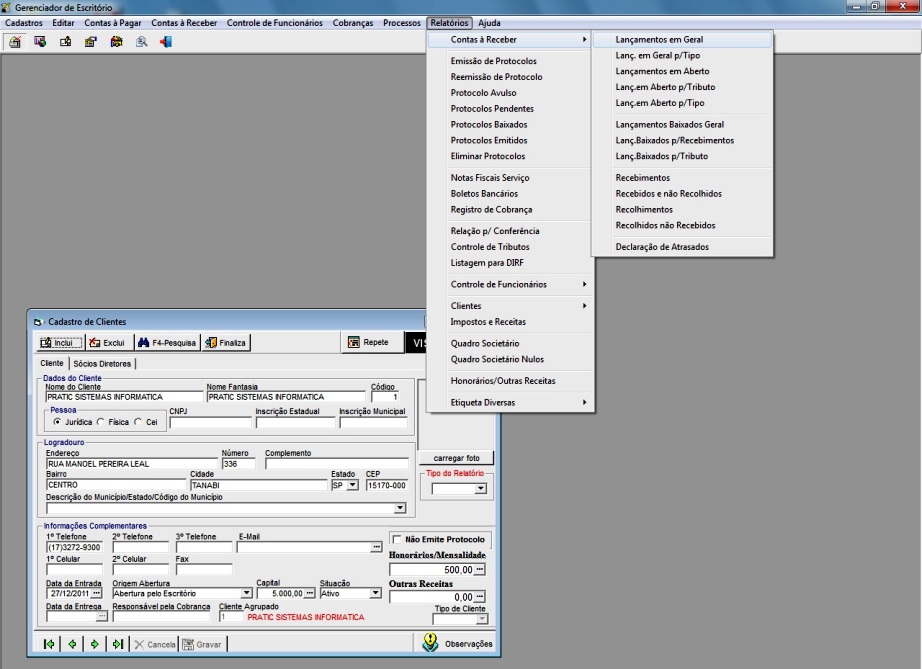Screen dimensions: 922x669
Task: Click the F4-Pesquisa binoculars button
Action: pyautogui.click(x=167, y=342)
